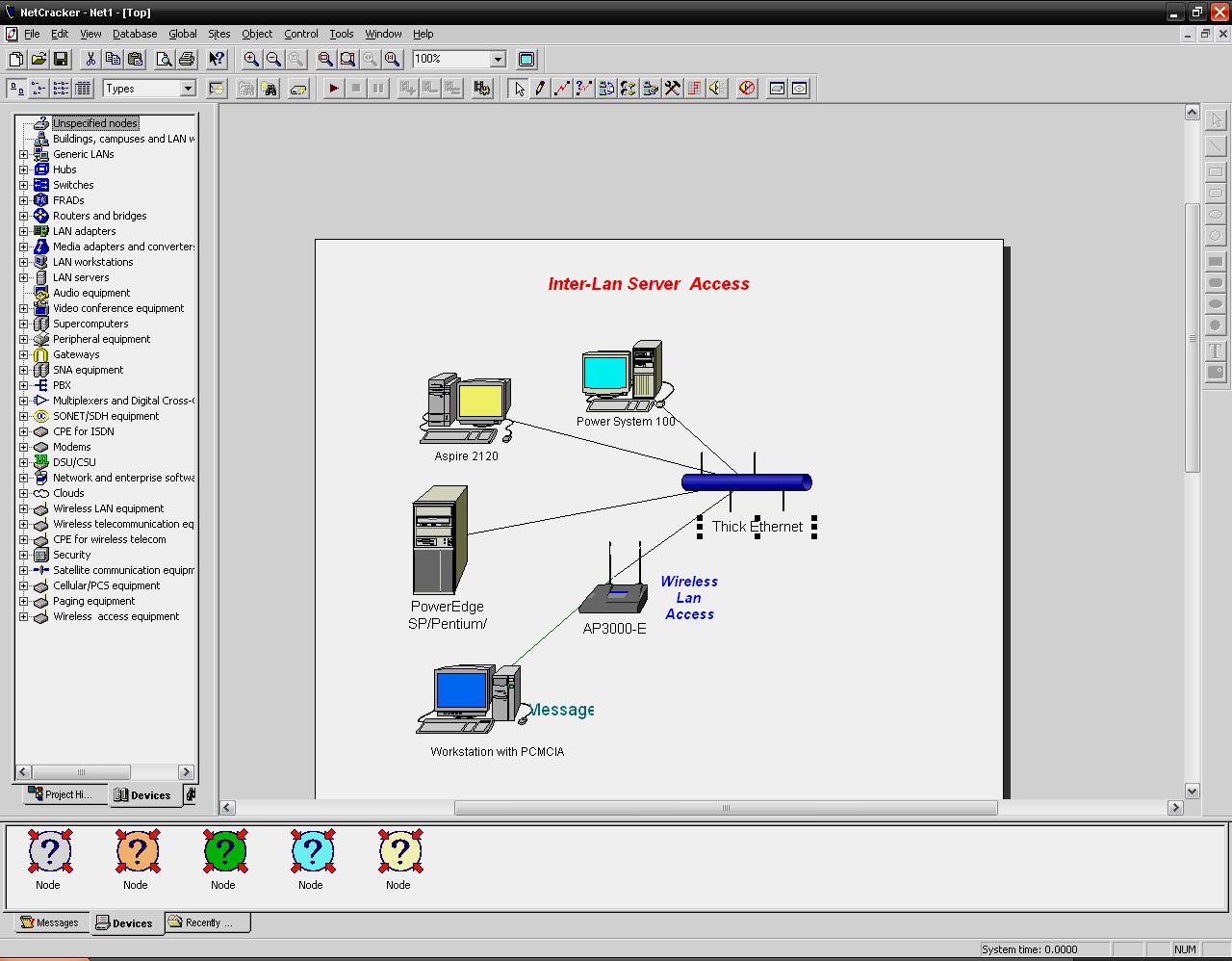Open print preview
The width and height of the screenshot is (1232, 961).
click(165, 60)
